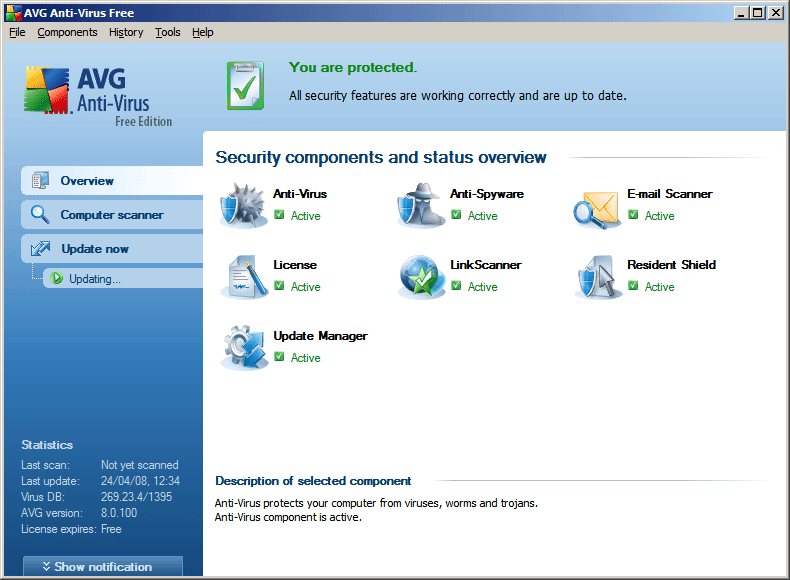Viewport: 790px width, 580px height.
Task: Go to the Overview section
Action: click(x=112, y=180)
